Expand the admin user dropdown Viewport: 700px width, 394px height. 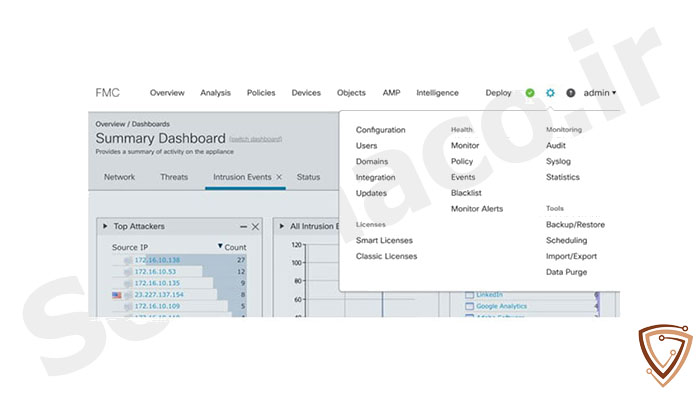pyautogui.click(x=600, y=93)
